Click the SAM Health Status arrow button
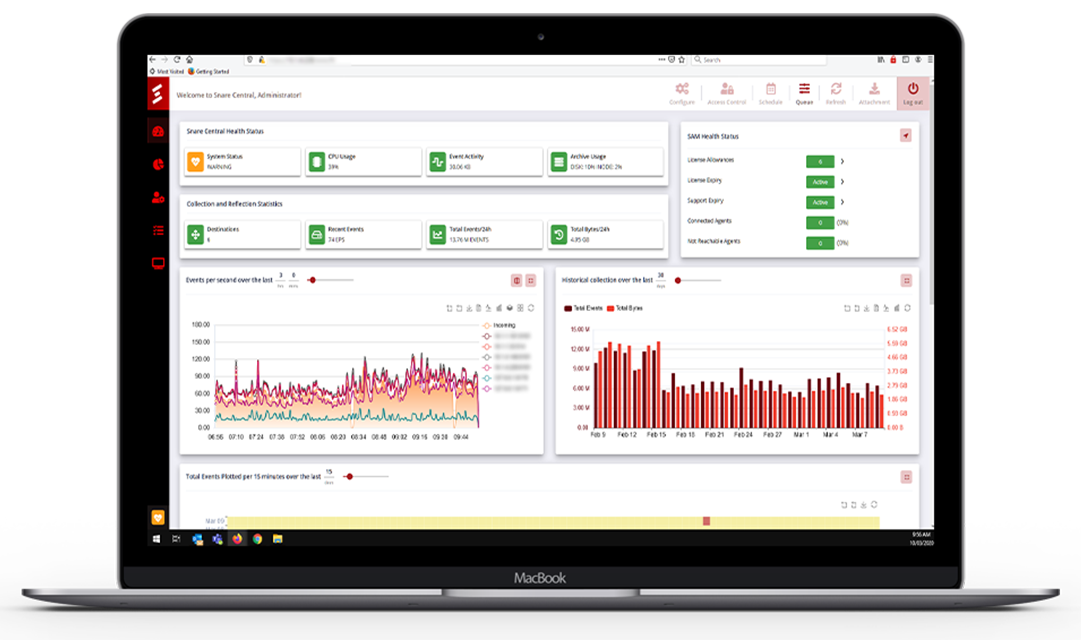The height and width of the screenshot is (640, 1081). coord(905,136)
